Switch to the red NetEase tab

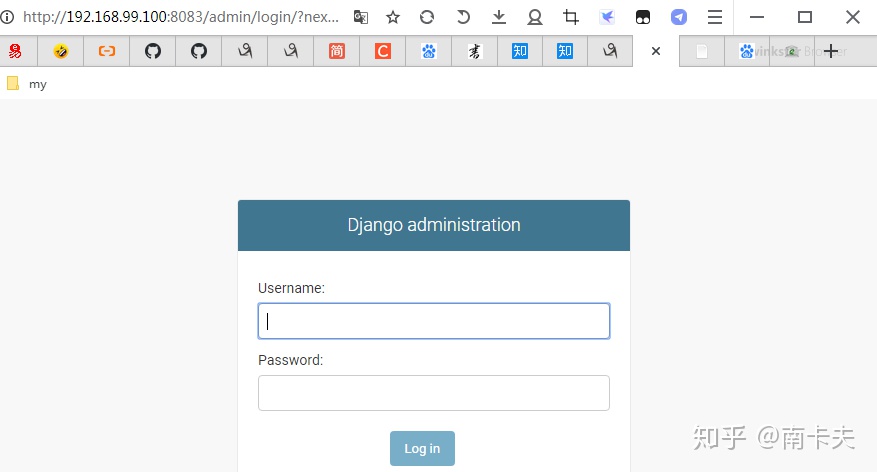point(15,51)
